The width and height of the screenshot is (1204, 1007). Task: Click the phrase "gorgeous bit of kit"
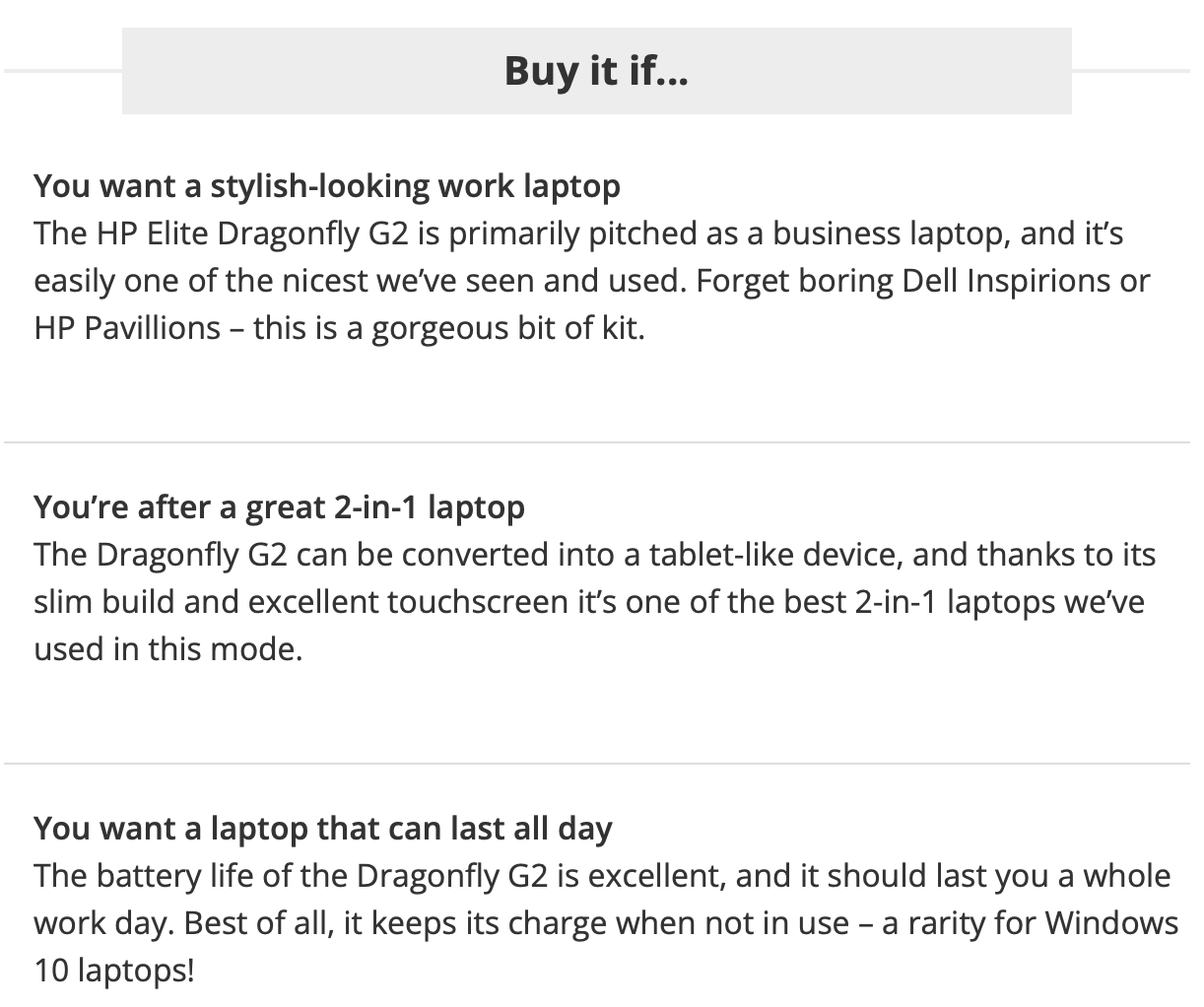point(505,327)
